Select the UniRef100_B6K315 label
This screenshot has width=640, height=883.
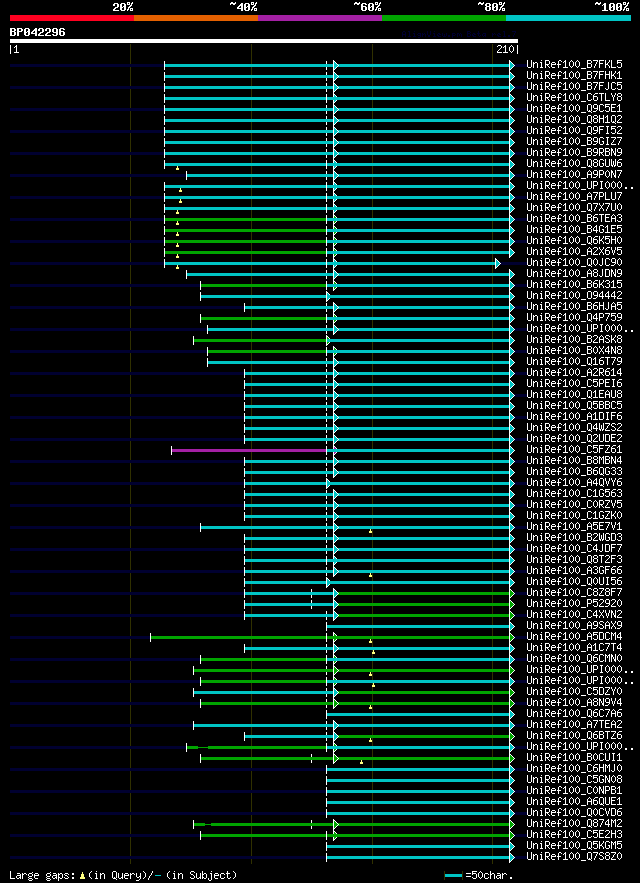click(x=574, y=284)
